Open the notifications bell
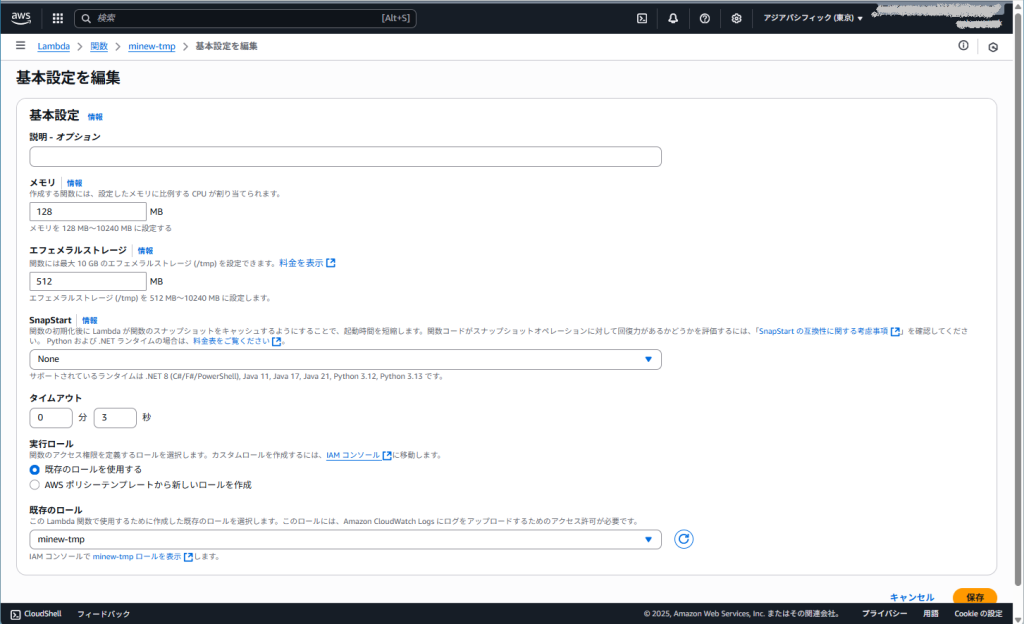 tap(673, 18)
